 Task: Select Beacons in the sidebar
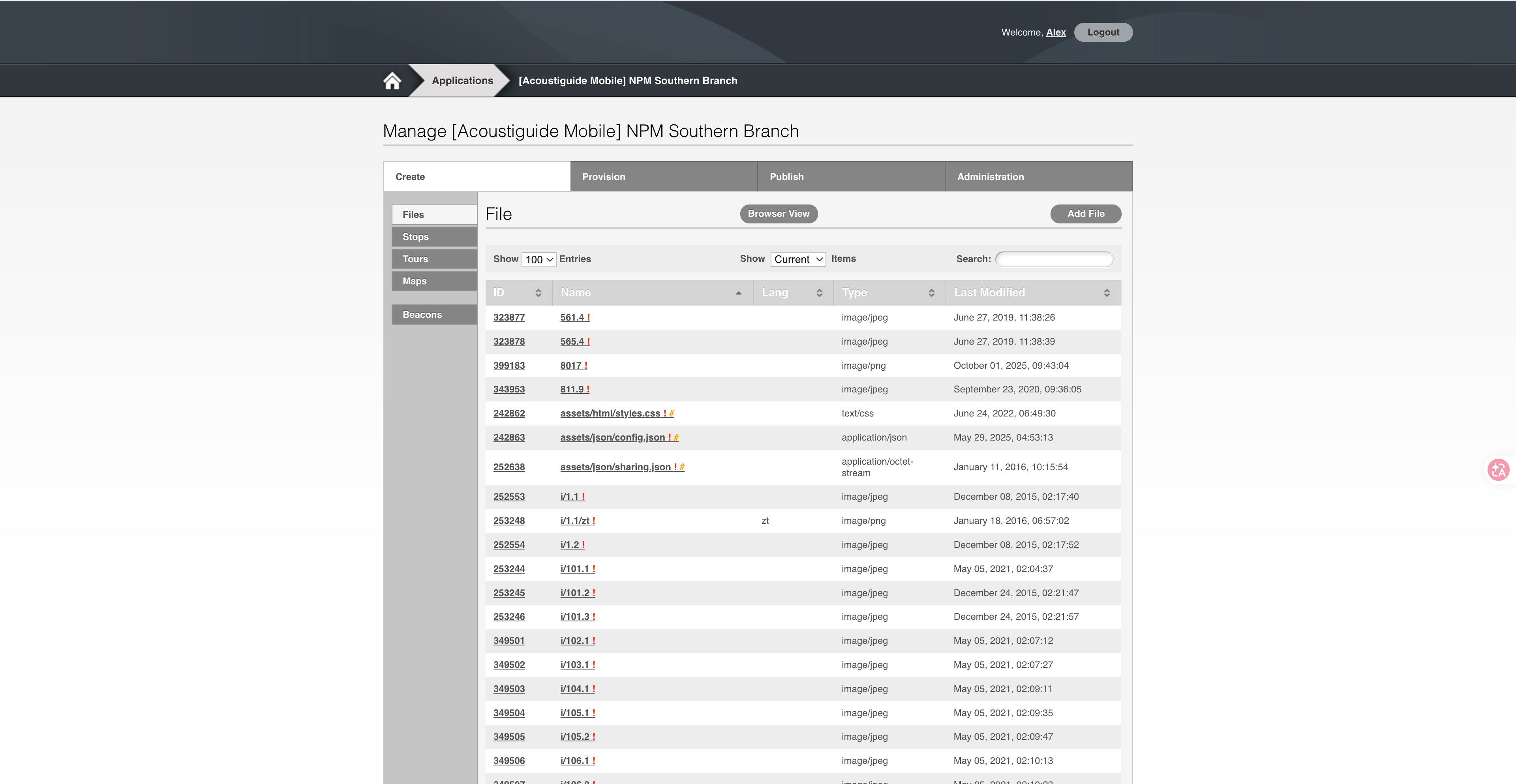[434, 314]
